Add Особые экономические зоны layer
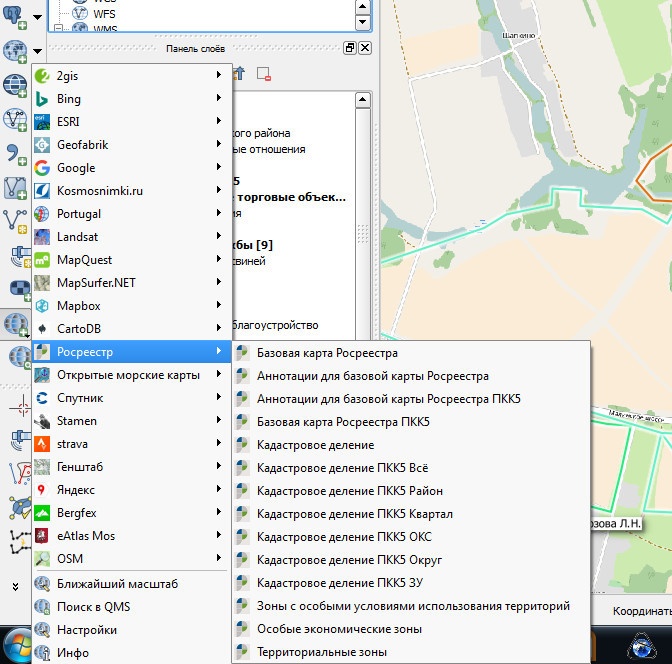 [411, 629]
